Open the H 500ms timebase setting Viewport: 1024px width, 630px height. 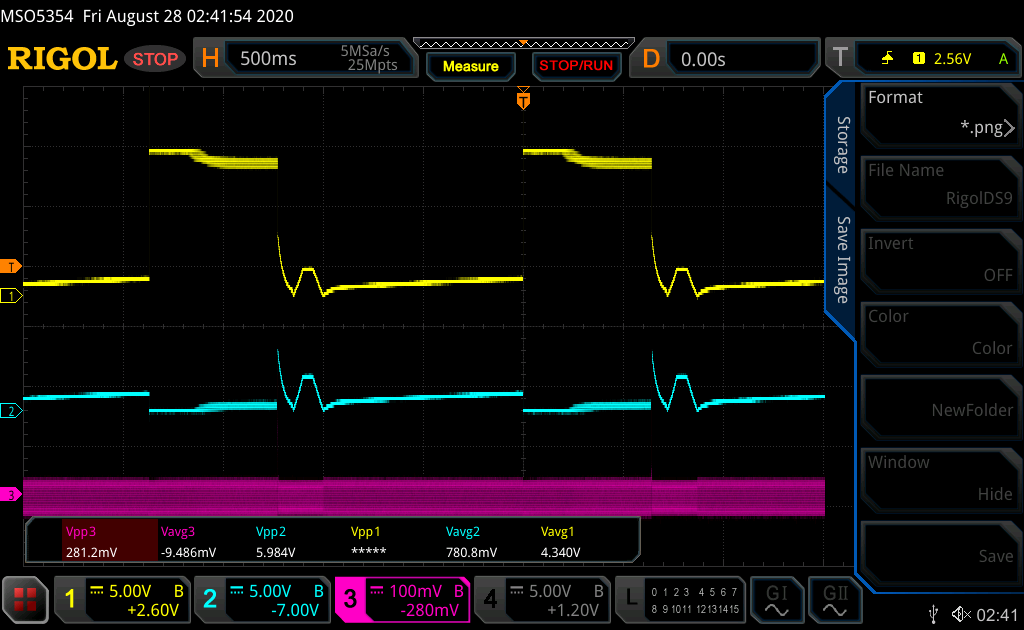coord(305,58)
